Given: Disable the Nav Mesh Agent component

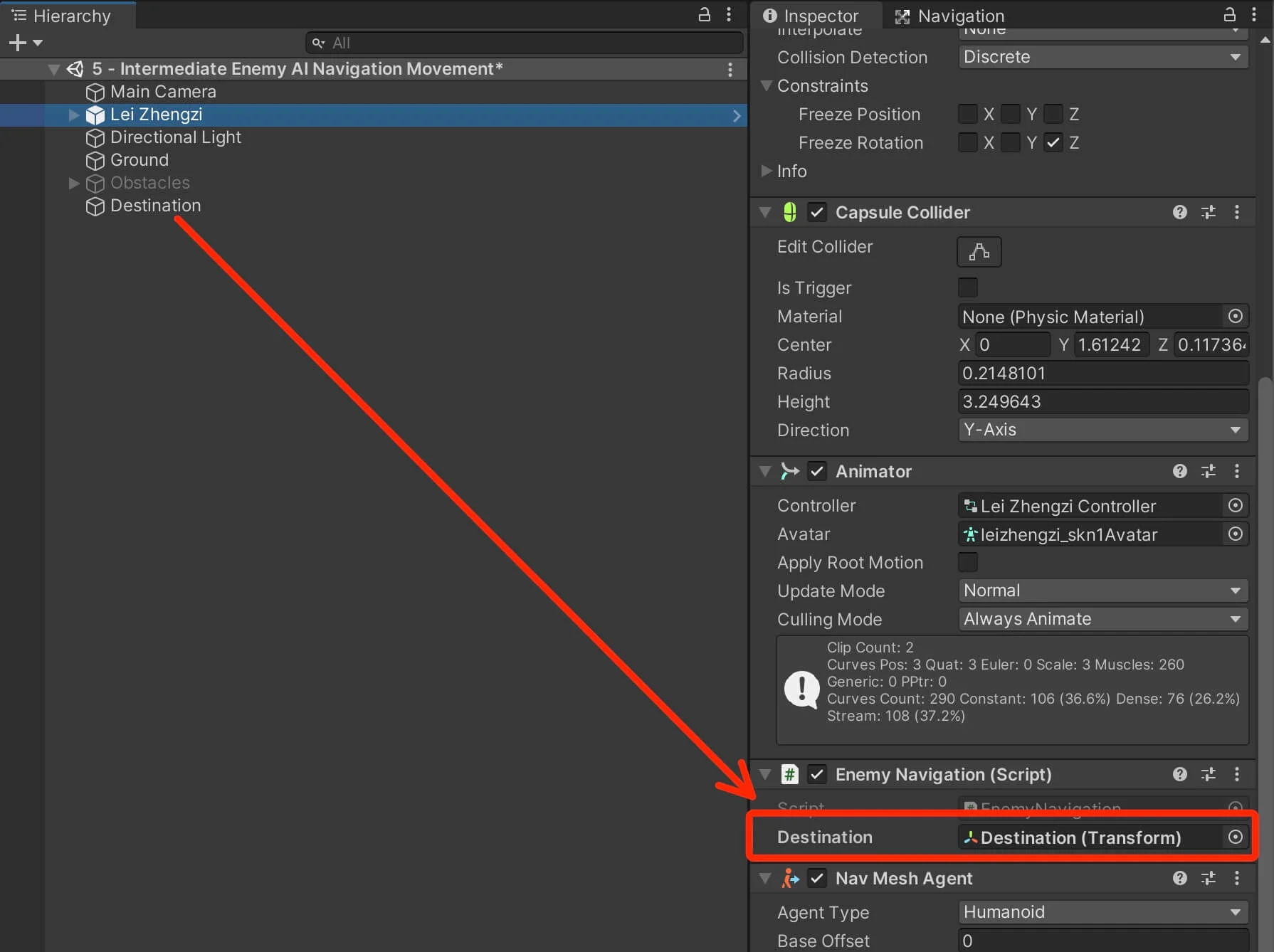Looking at the screenshot, I should (x=817, y=878).
